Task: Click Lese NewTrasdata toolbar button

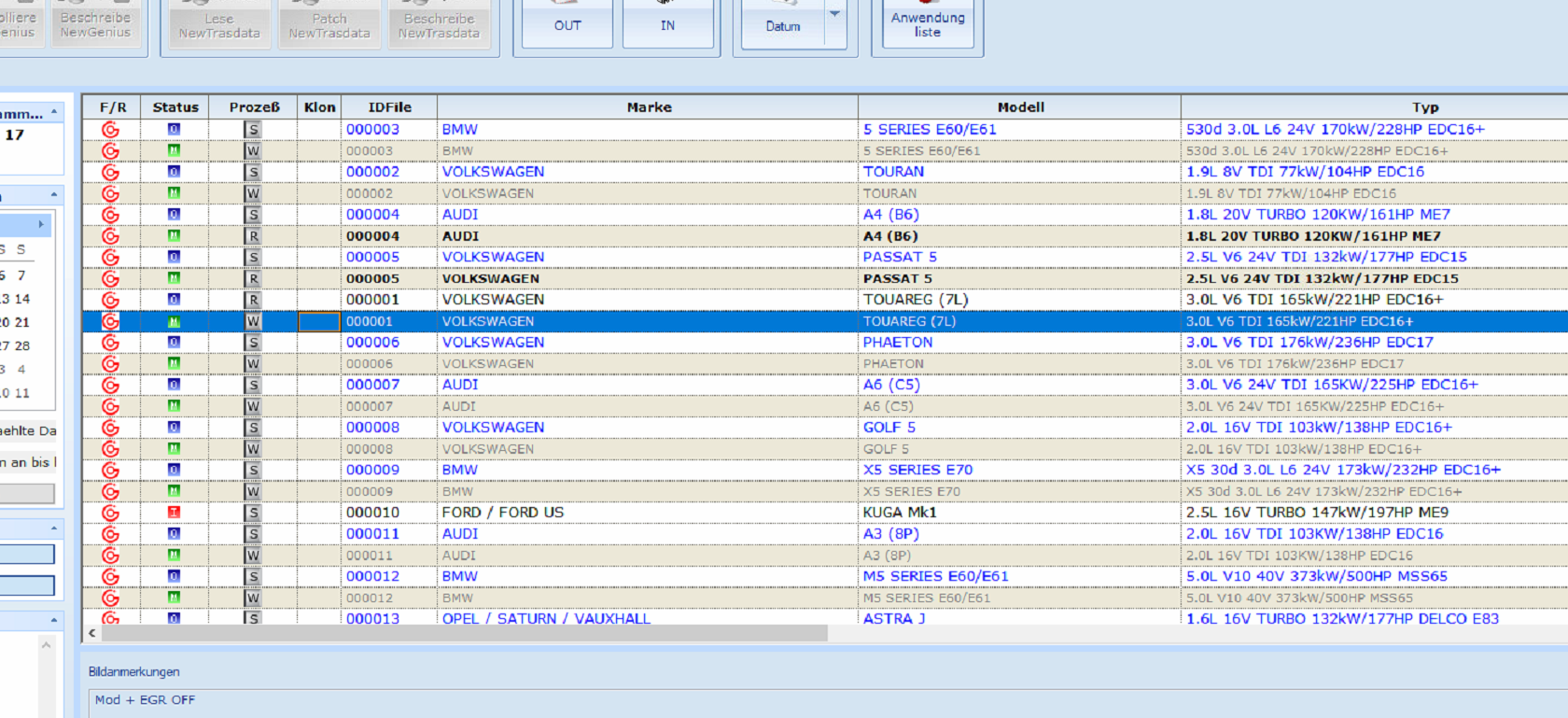Action: coord(219,24)
